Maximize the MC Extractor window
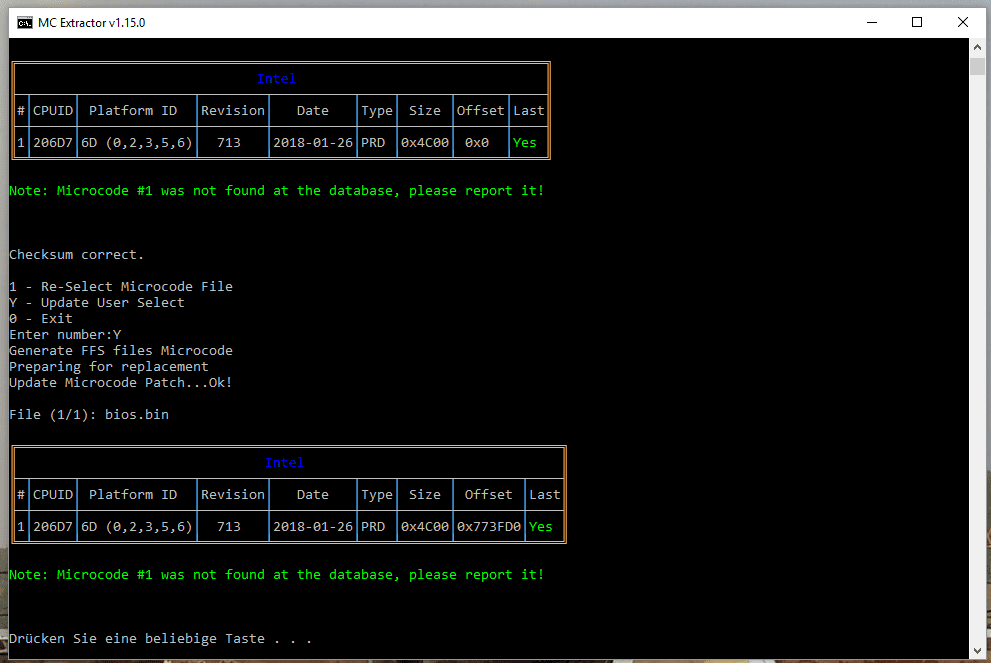 [917, 22]
